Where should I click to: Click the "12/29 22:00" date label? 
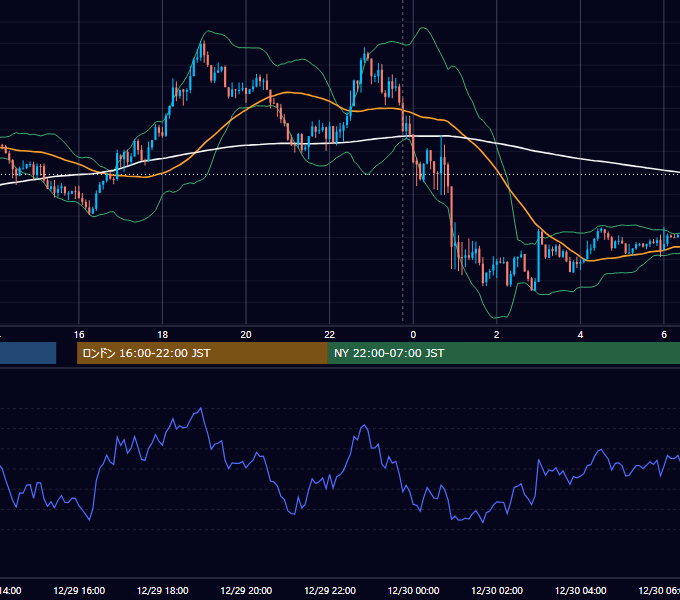(x=330, y=590)
